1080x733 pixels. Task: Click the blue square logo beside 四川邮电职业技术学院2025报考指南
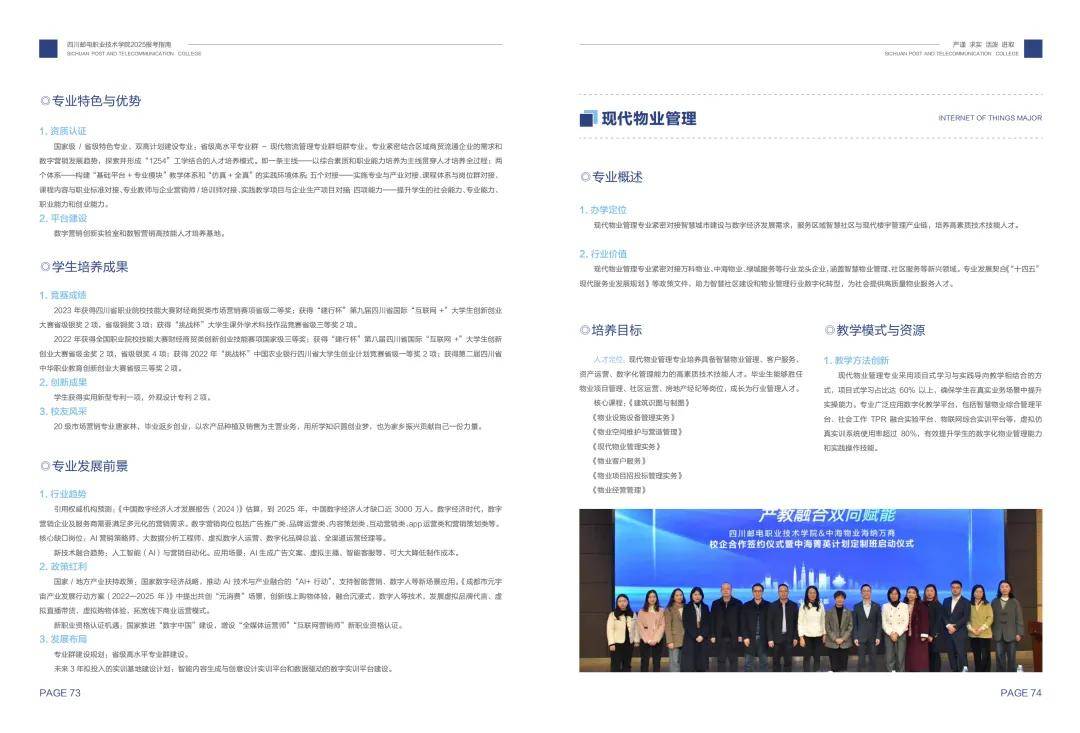point(48,49)
